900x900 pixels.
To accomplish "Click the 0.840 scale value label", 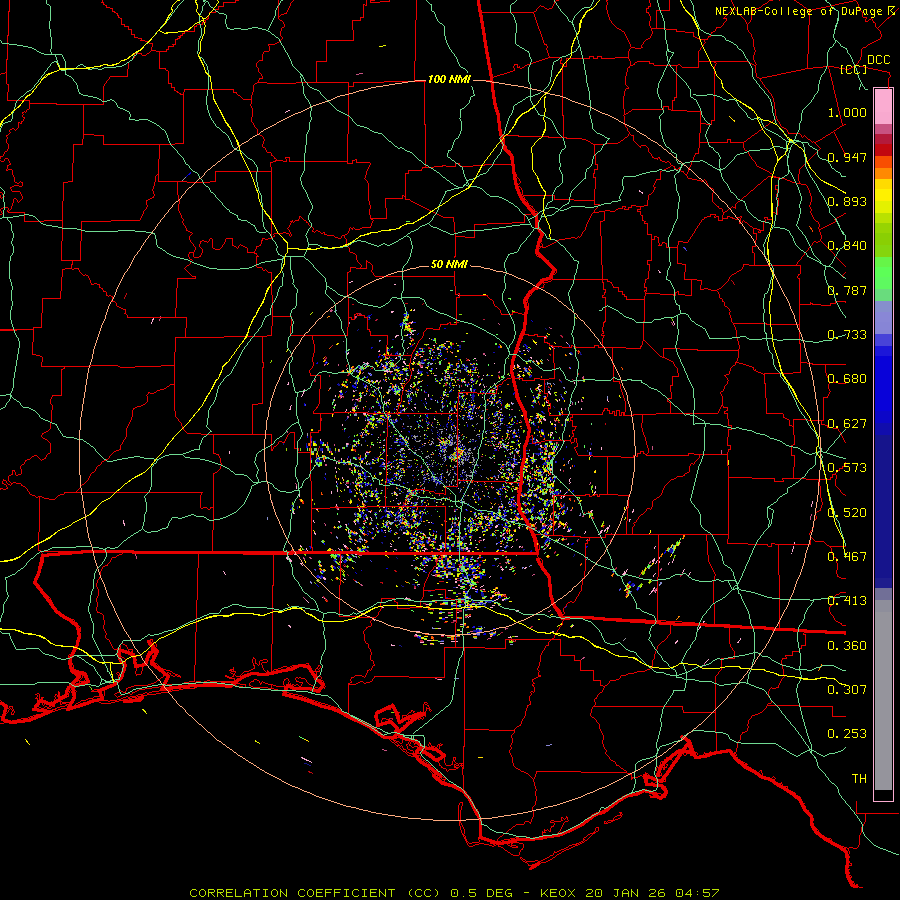I will [x=847, y=246].
